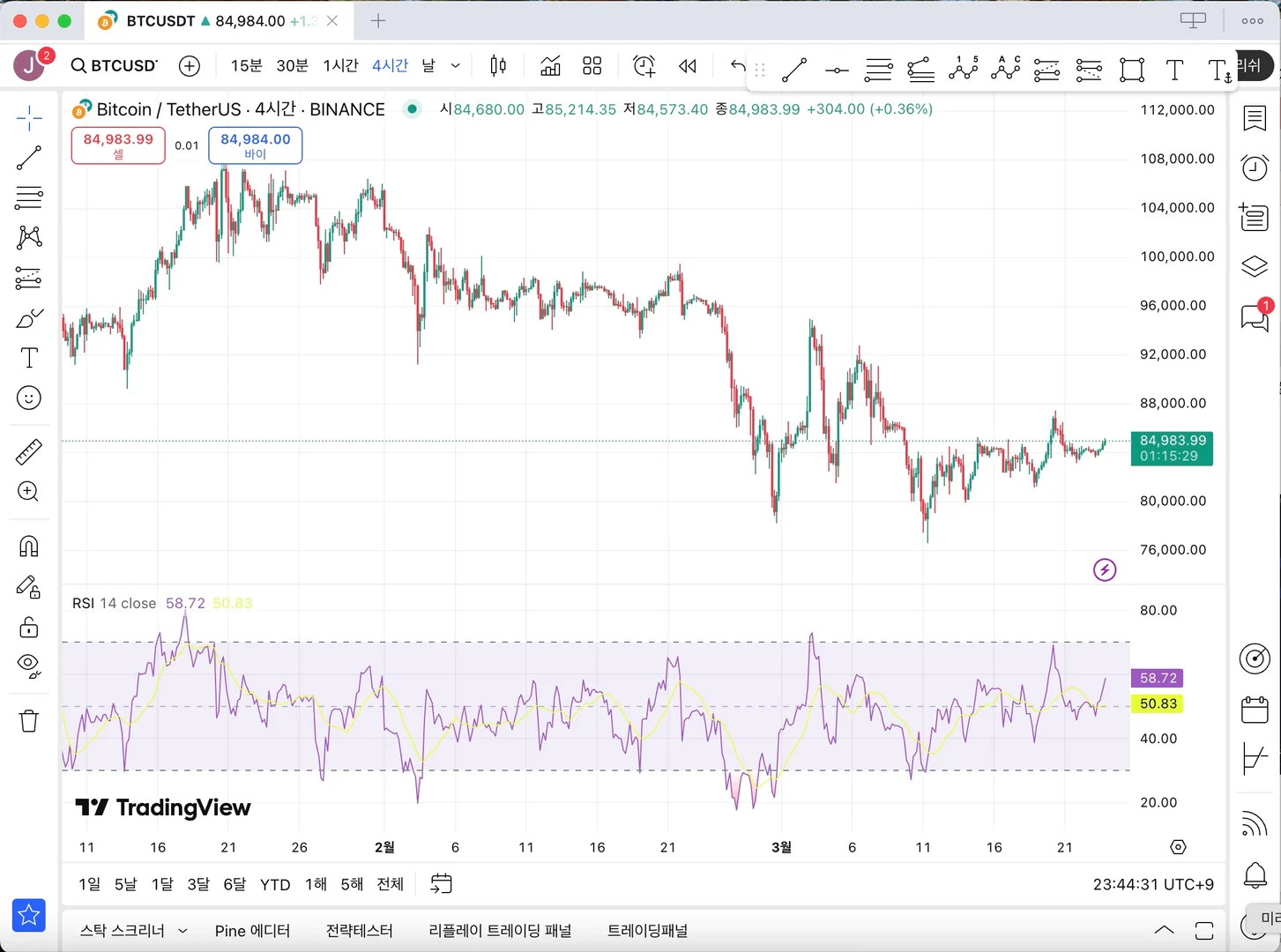Open the 트레이딩패널 tab
The width and height of the screenshot is (1281, 952).
click(x=648, y=931)
